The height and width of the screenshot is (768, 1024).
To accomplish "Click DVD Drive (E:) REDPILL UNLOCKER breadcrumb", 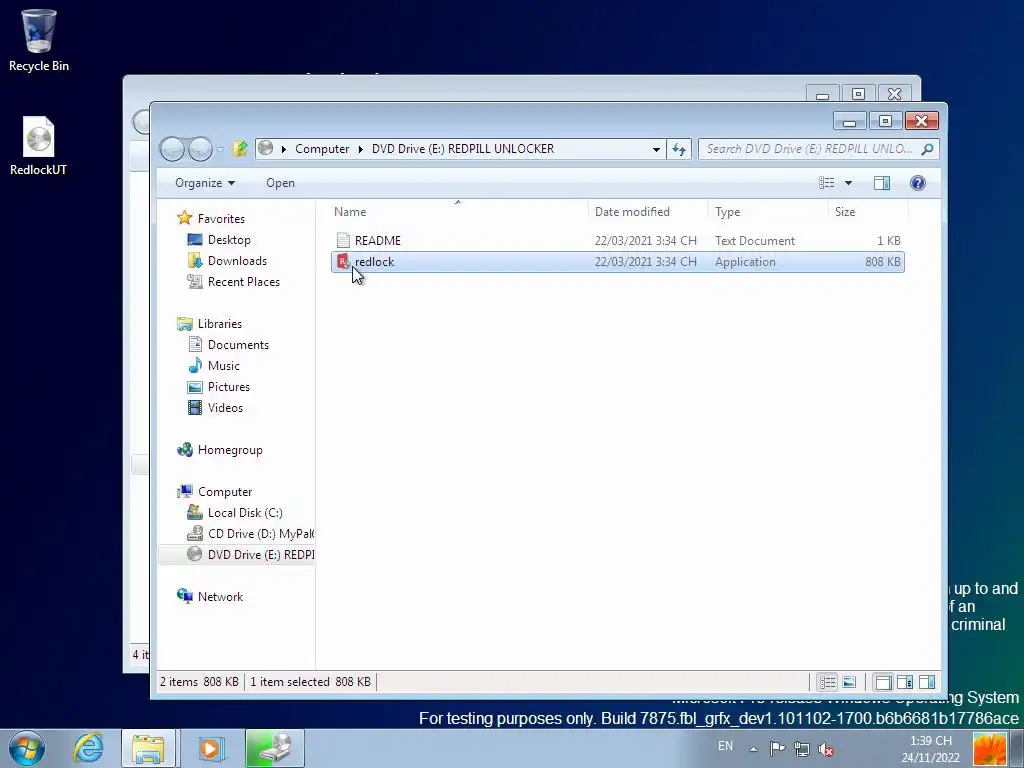I will [x=463, y=149].
